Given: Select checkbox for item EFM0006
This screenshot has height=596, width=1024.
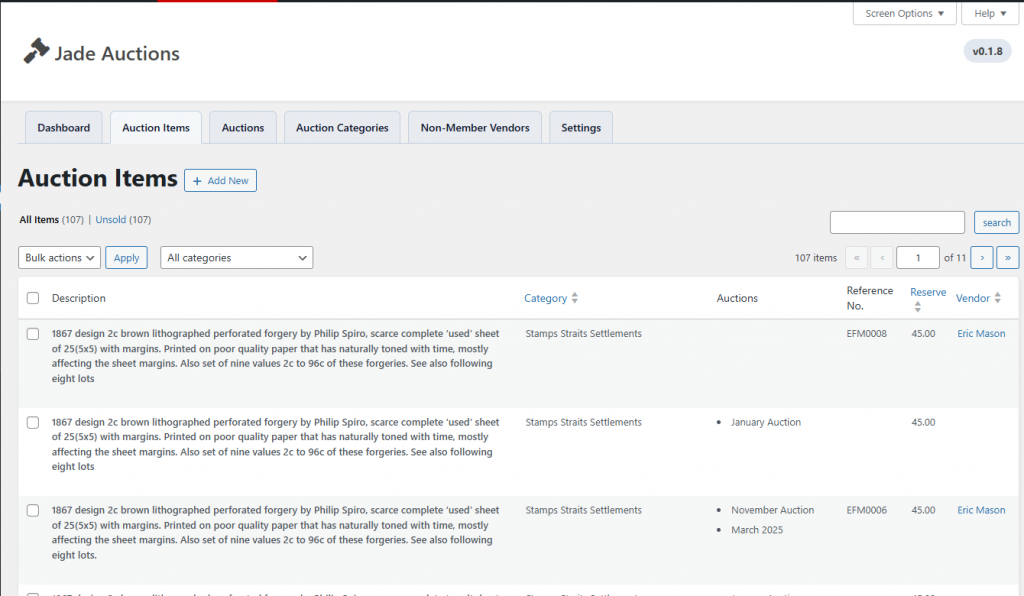Looking at the screenshot, I should [x=33, y=511].
